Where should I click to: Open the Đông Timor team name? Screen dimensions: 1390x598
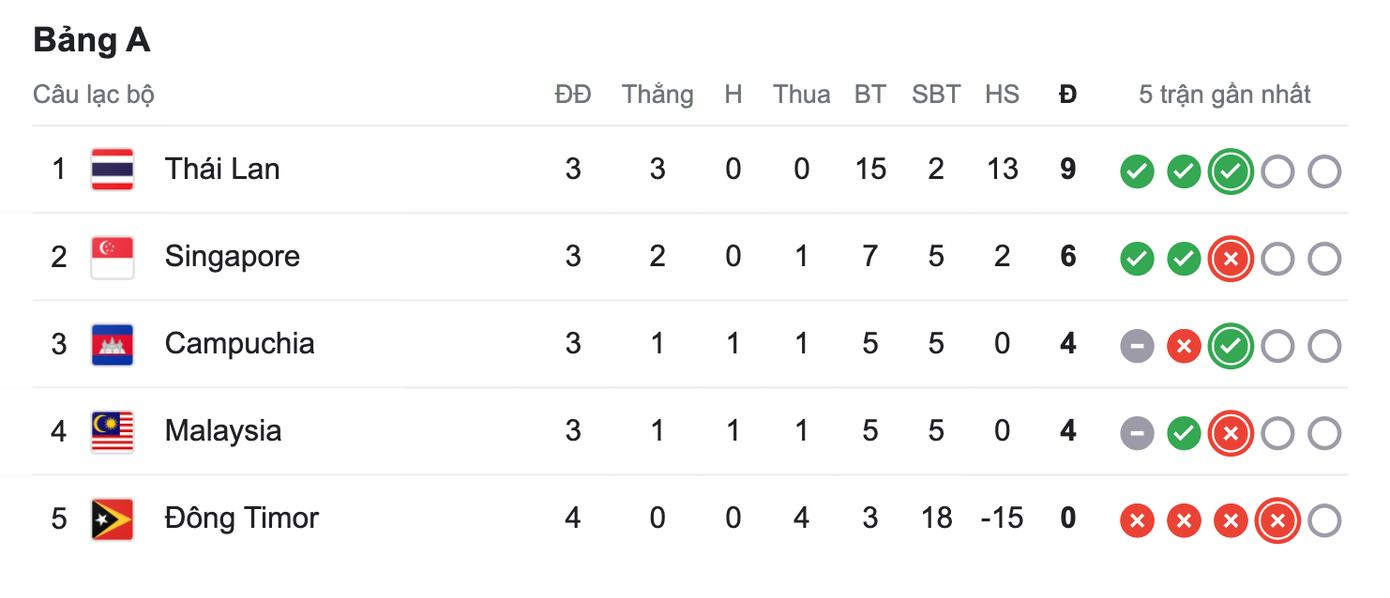coord(242,519)
